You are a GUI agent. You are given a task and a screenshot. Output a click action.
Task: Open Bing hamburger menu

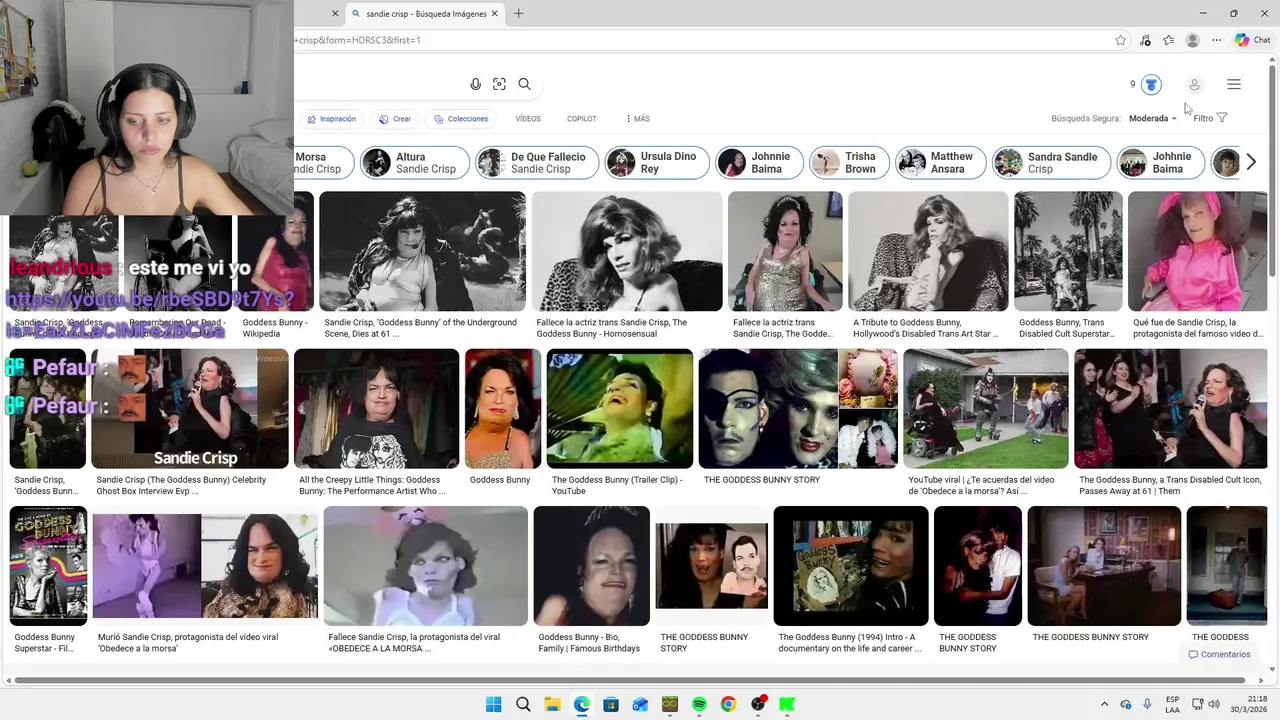(1234, 85)
